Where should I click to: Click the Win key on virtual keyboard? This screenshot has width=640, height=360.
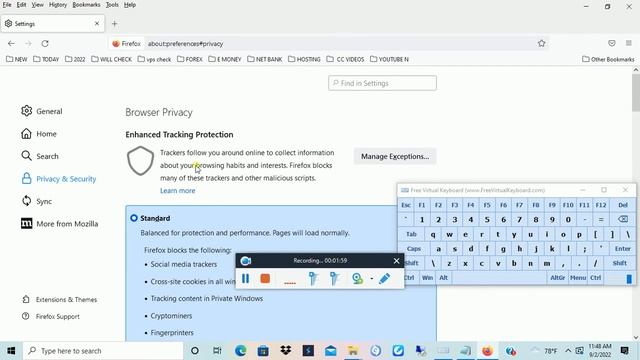427,278
